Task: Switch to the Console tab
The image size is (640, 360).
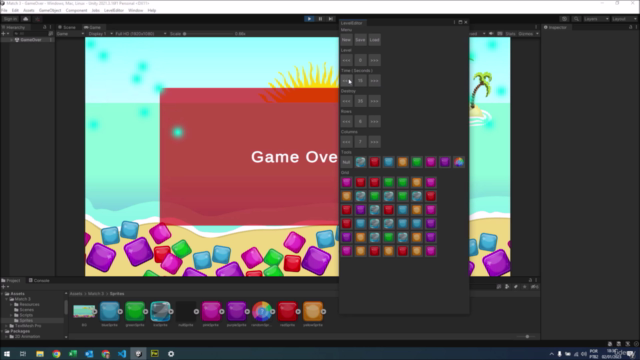Action: click(39, 280)
